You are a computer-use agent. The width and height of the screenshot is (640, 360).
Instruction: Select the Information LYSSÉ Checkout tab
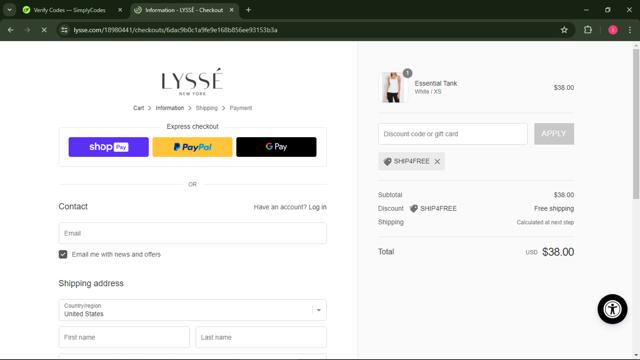184,10
